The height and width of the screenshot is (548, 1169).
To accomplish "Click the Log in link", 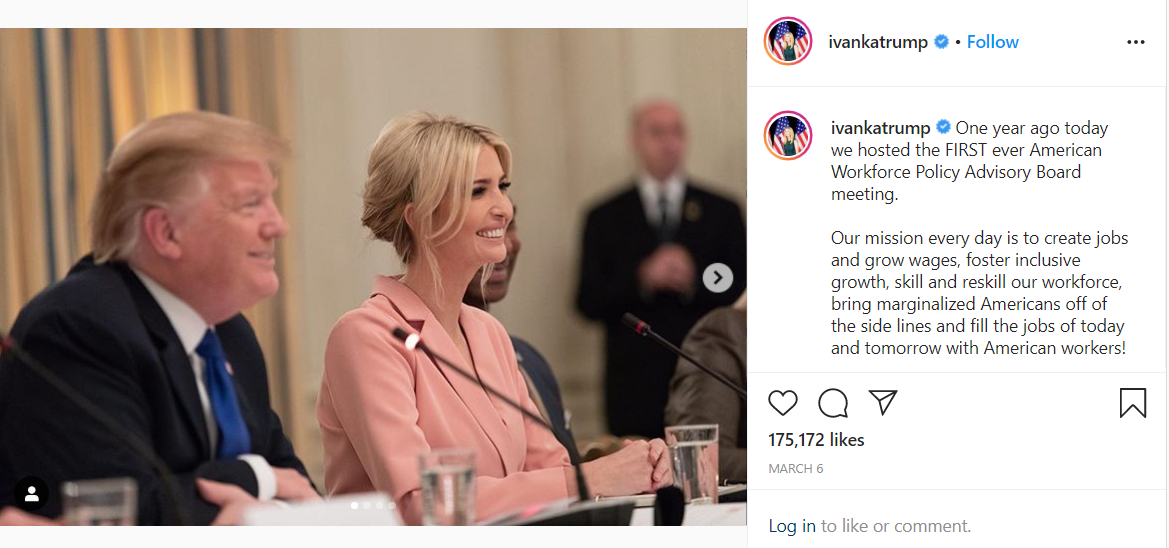I will (792, 526).
